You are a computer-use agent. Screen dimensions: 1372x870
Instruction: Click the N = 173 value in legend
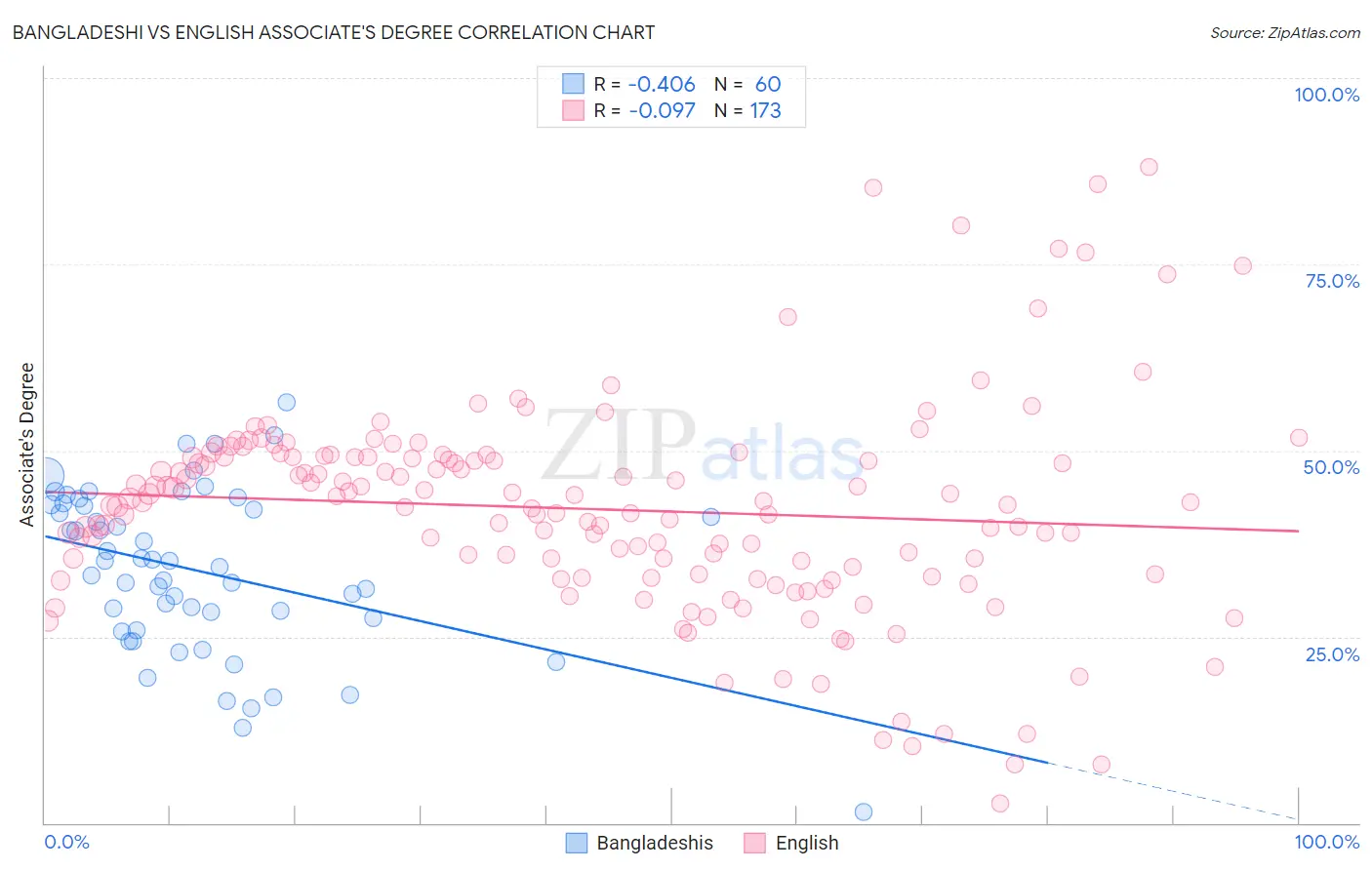747,110
